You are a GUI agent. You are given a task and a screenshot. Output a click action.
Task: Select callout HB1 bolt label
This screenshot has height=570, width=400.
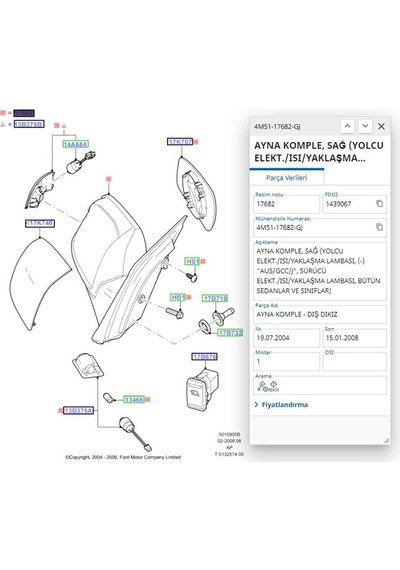pos(178,297)
